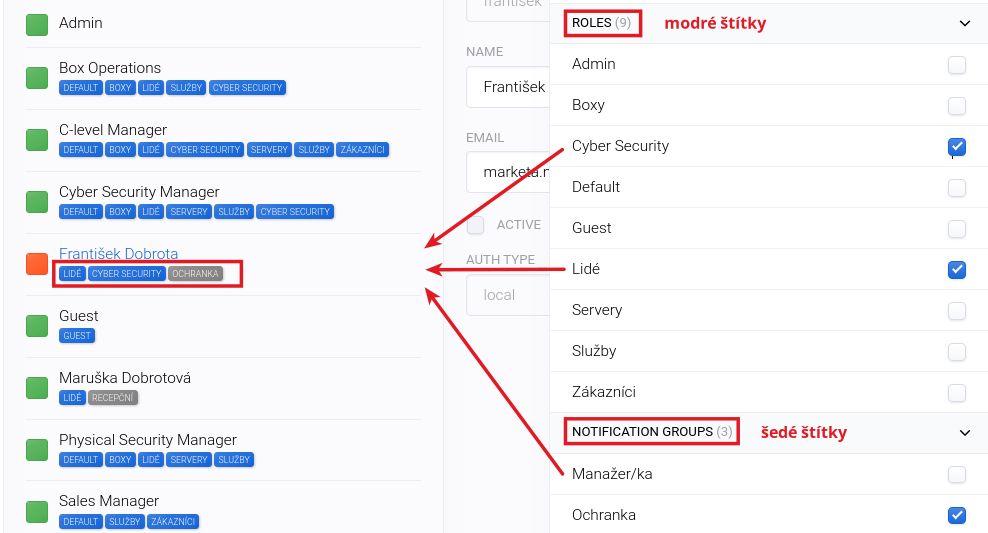
Task: Select Cyber Security Manager in the user list
Action: pyautogui.click(x=139, y=192)
